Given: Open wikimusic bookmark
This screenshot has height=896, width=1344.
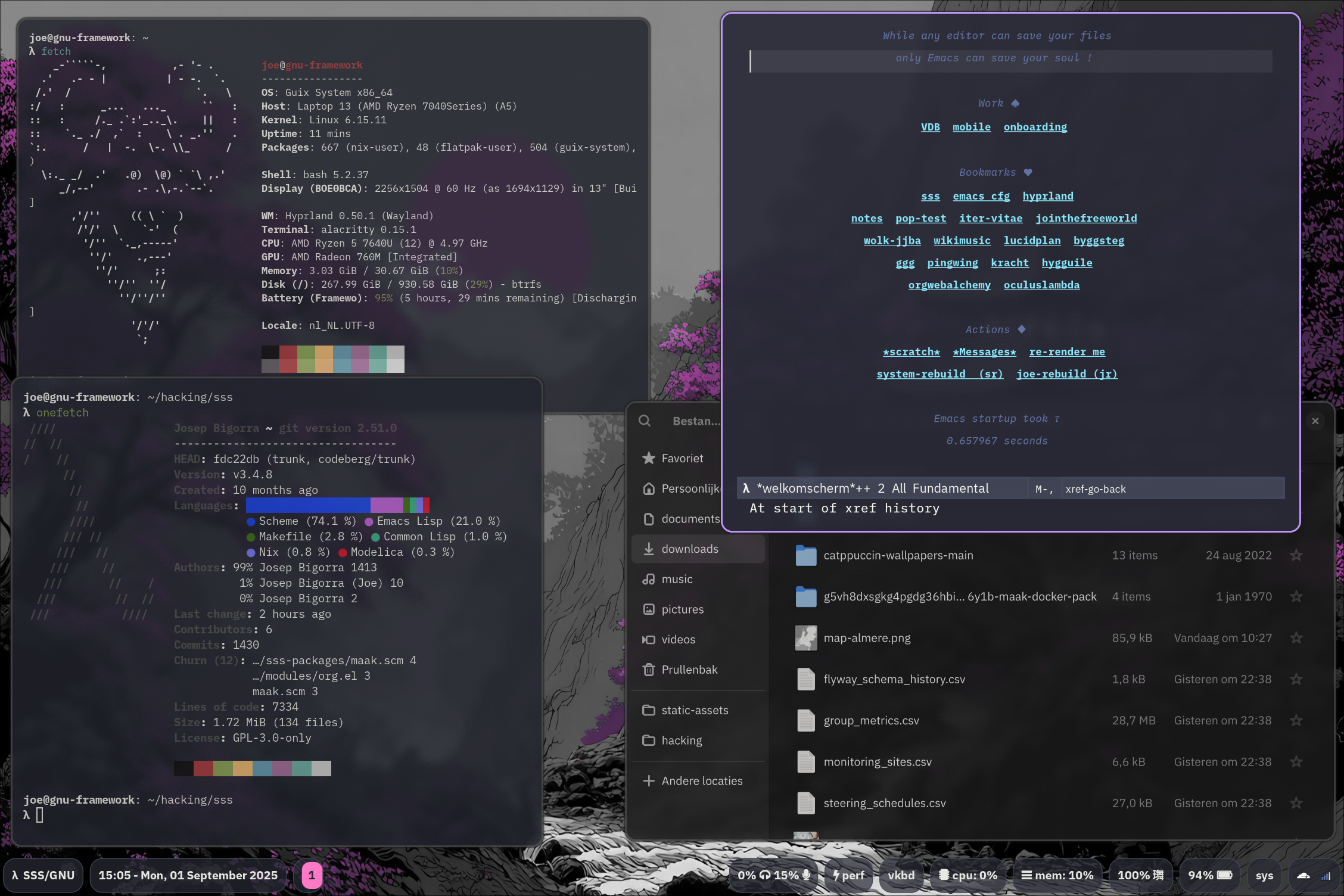Looking at the screenshot, I should (x=962, y=241).
